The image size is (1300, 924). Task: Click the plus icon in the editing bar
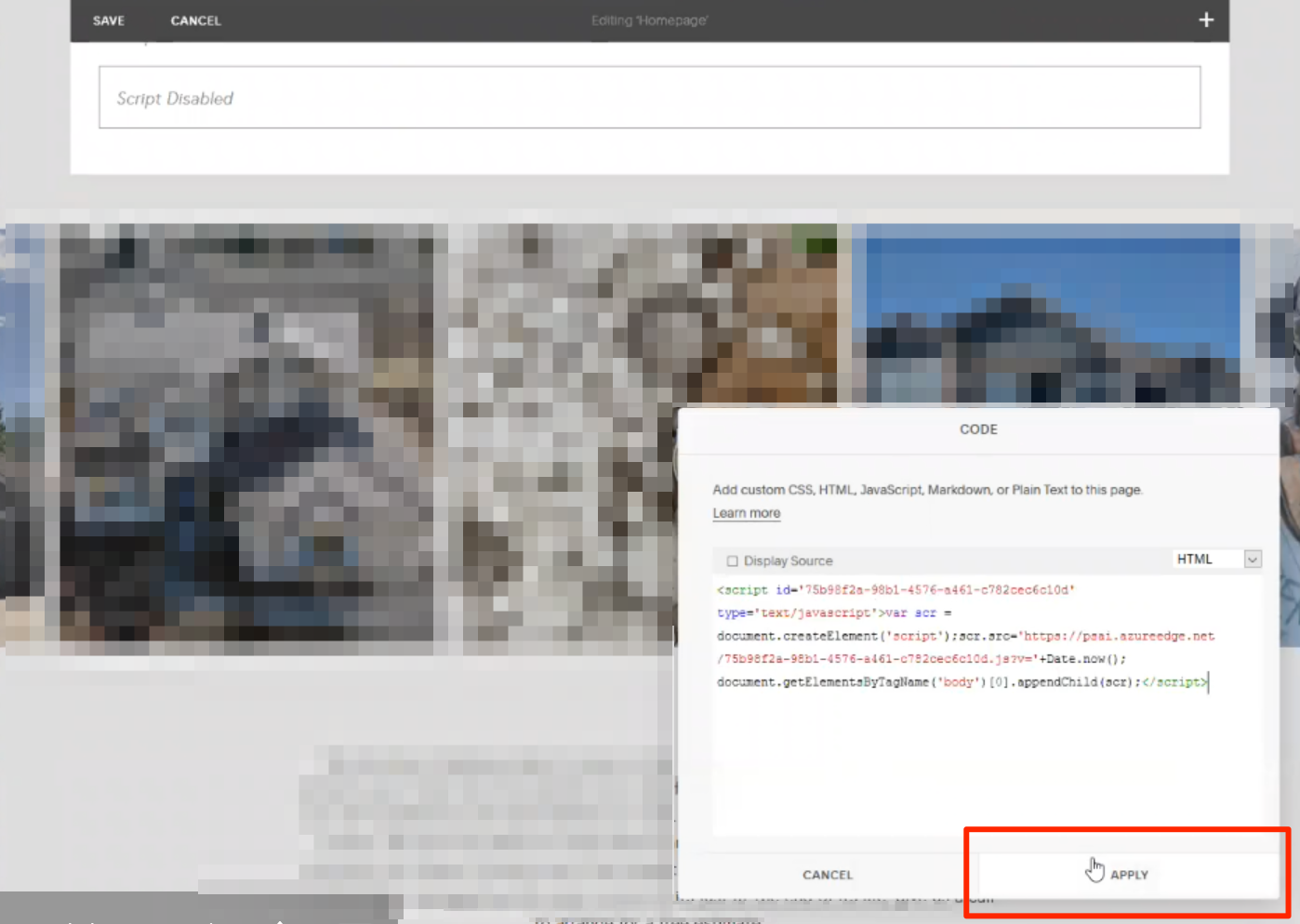(x=1205, y=20)
